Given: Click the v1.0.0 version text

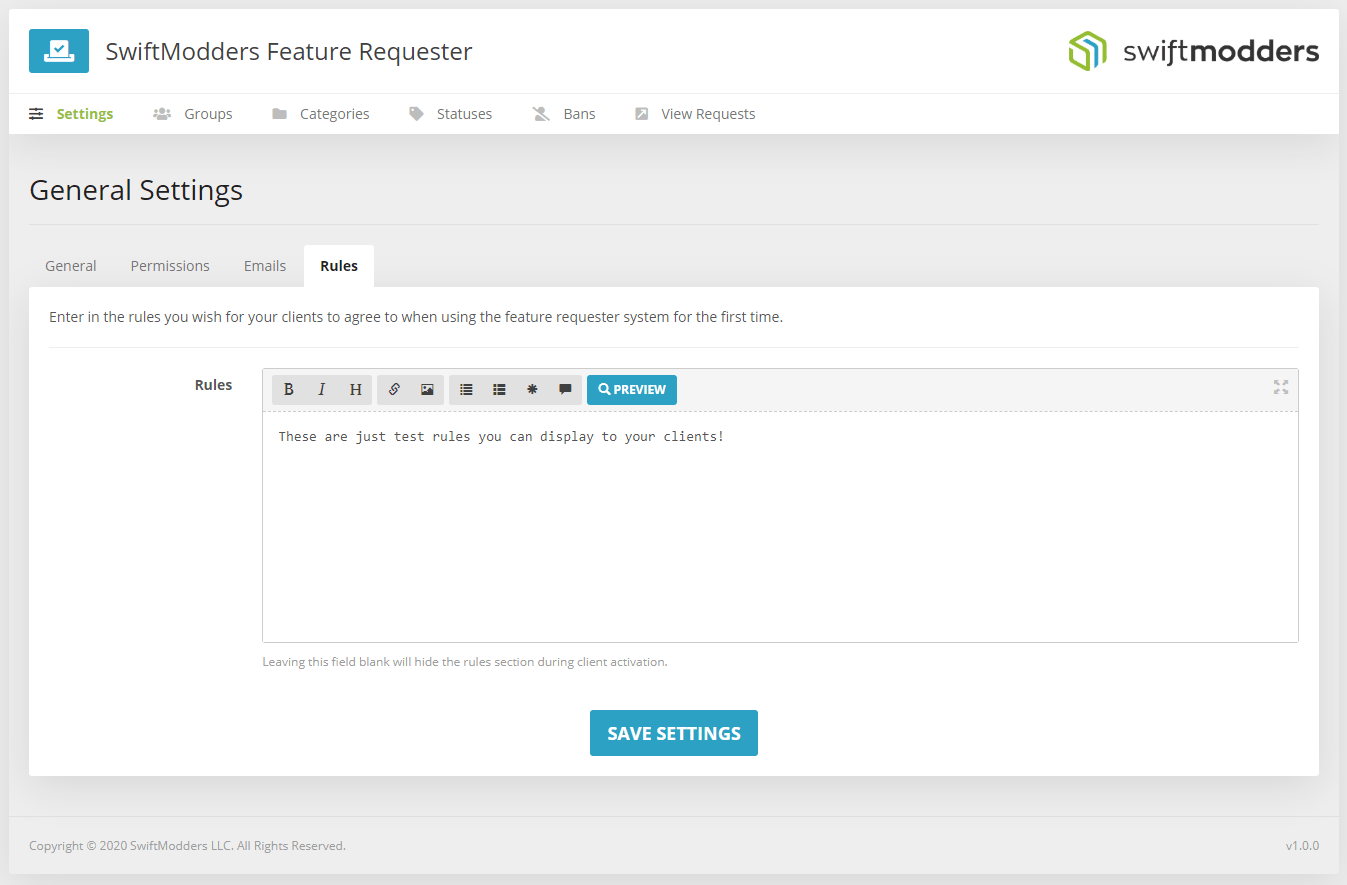Looking at the screenshot, I should coord(1302,846).
